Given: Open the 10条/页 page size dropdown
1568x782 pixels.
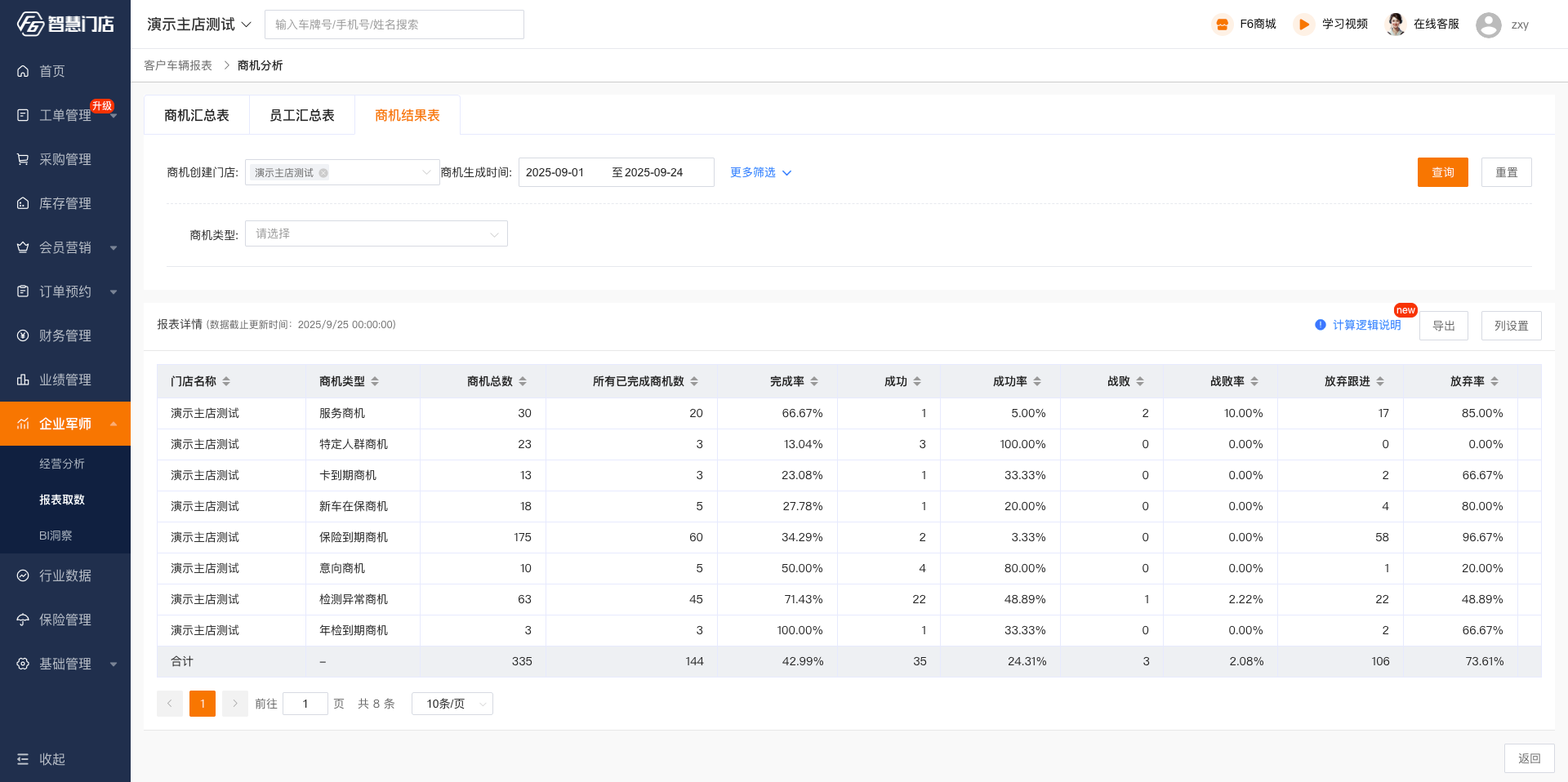Looking at the screenshot, I should [452, 704].
